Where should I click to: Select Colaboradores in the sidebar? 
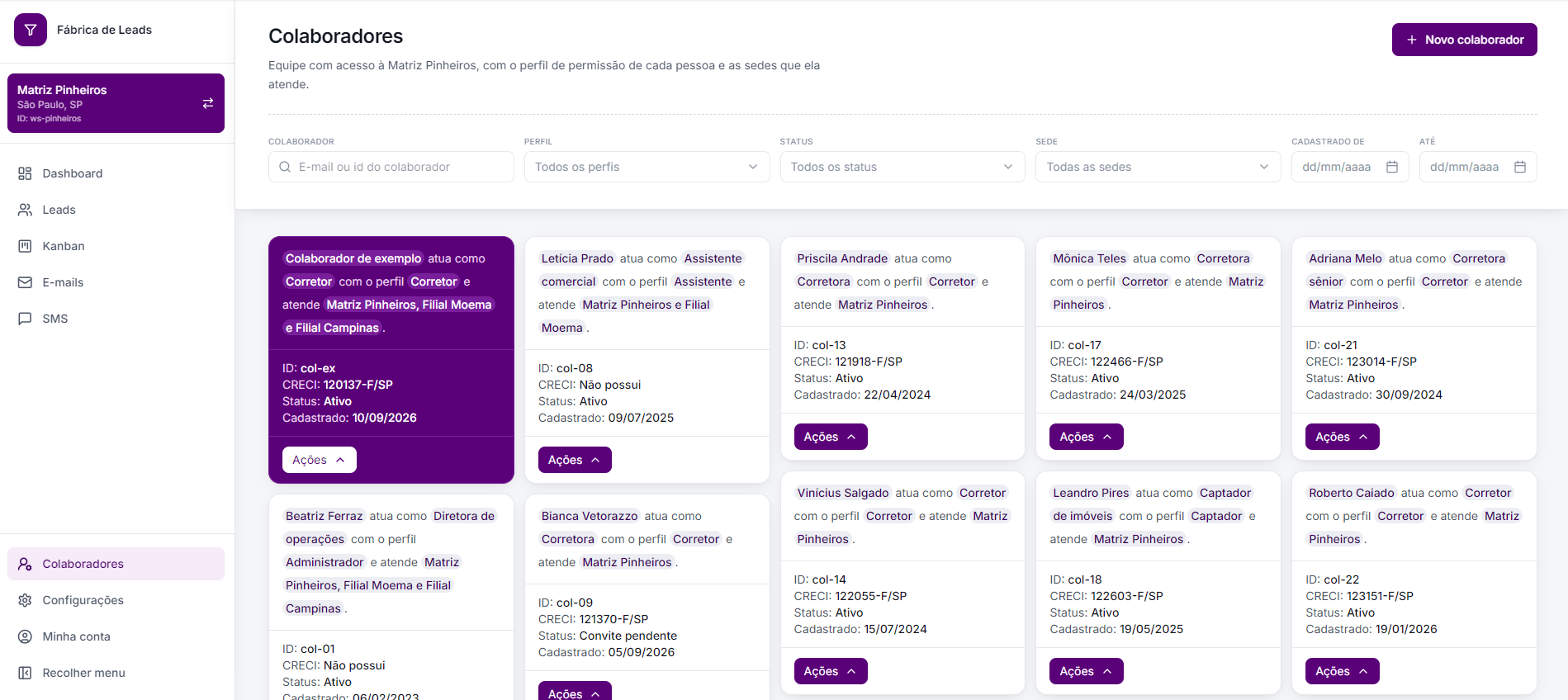116,564
